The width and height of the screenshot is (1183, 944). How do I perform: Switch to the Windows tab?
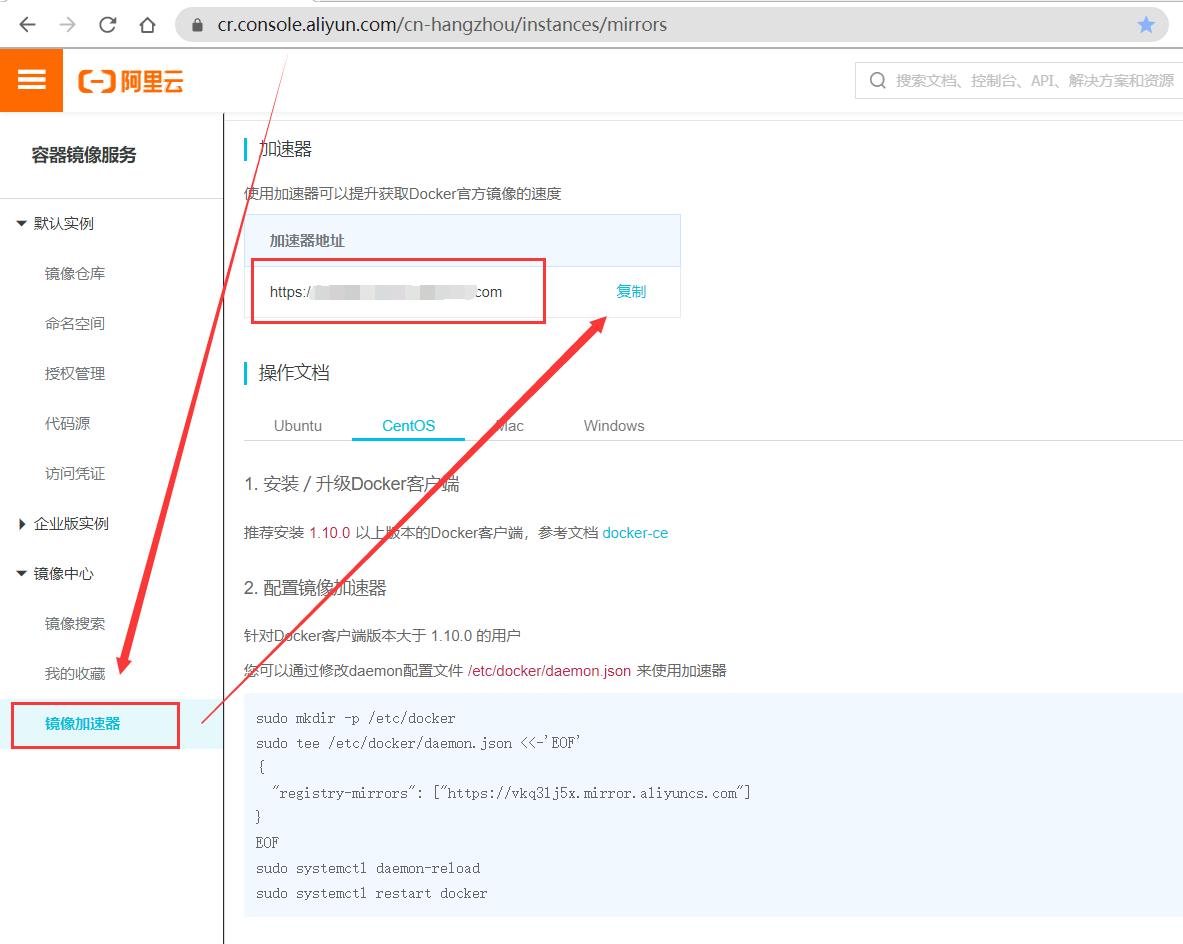coord(614,426)
